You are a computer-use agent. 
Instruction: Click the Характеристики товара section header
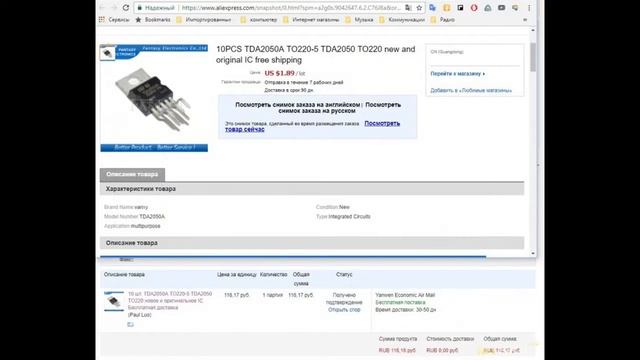[312, 189]
